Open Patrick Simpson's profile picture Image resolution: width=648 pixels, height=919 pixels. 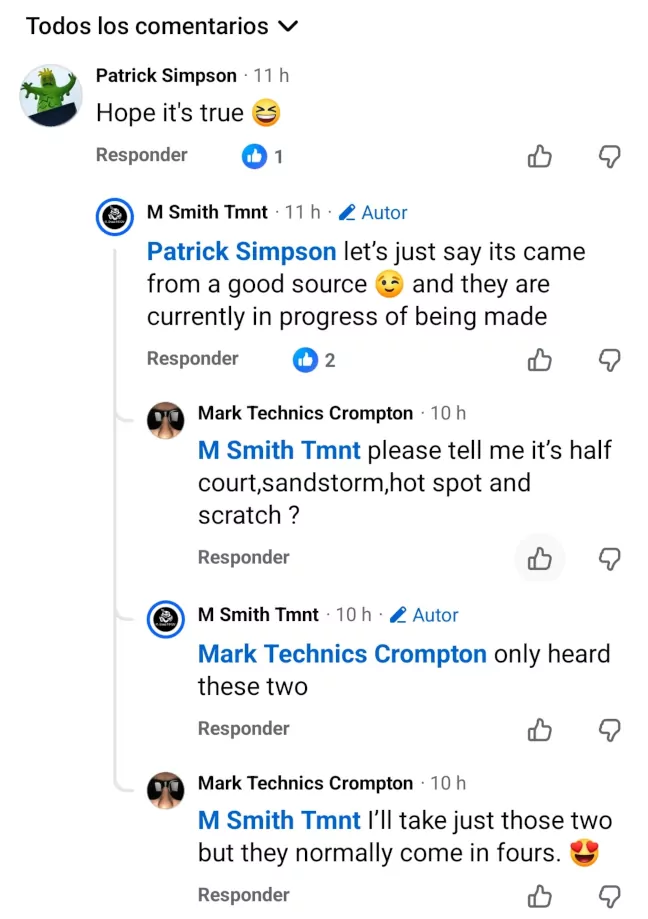[x=50, y=96]
